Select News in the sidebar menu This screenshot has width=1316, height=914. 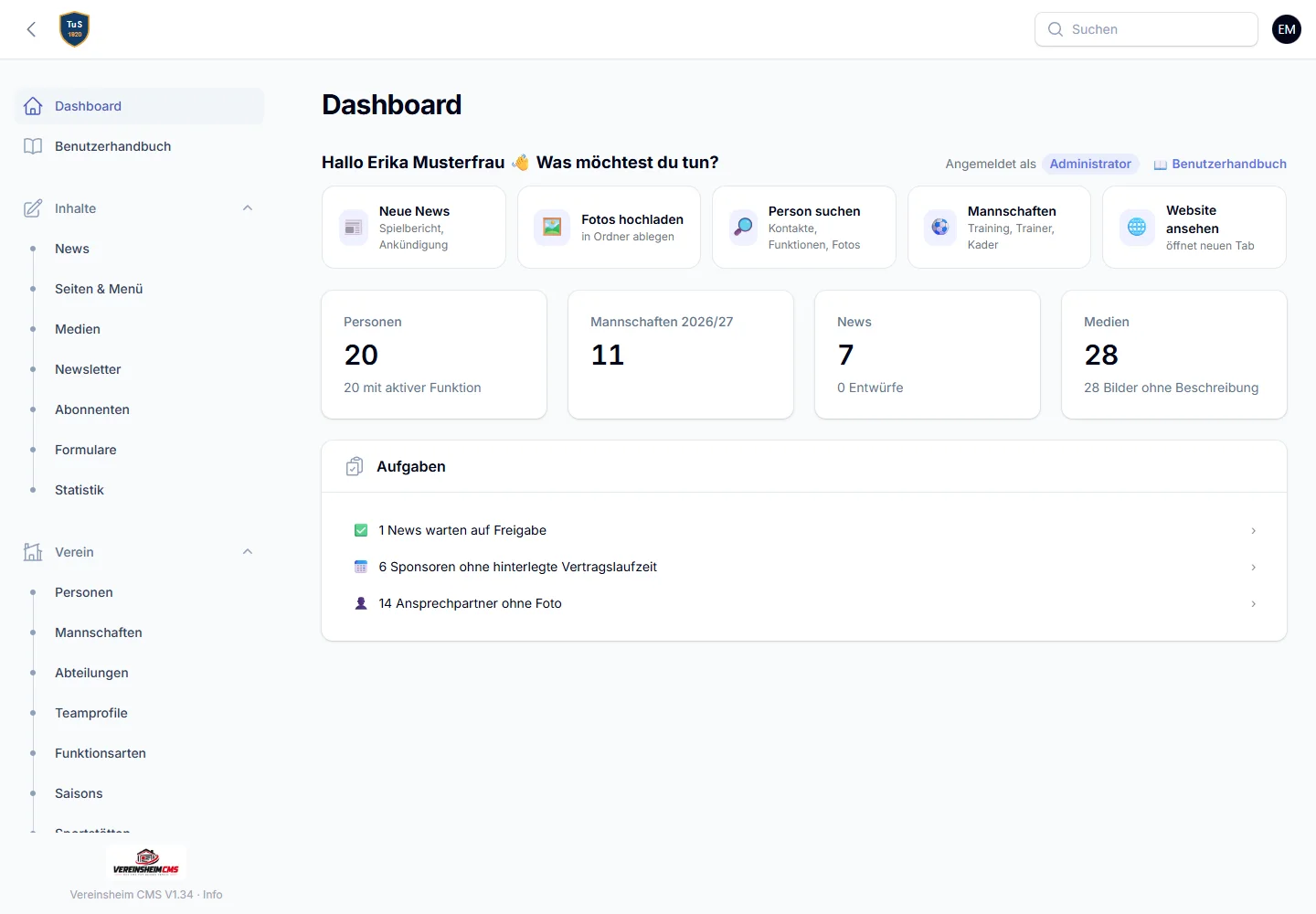point(72,249)
